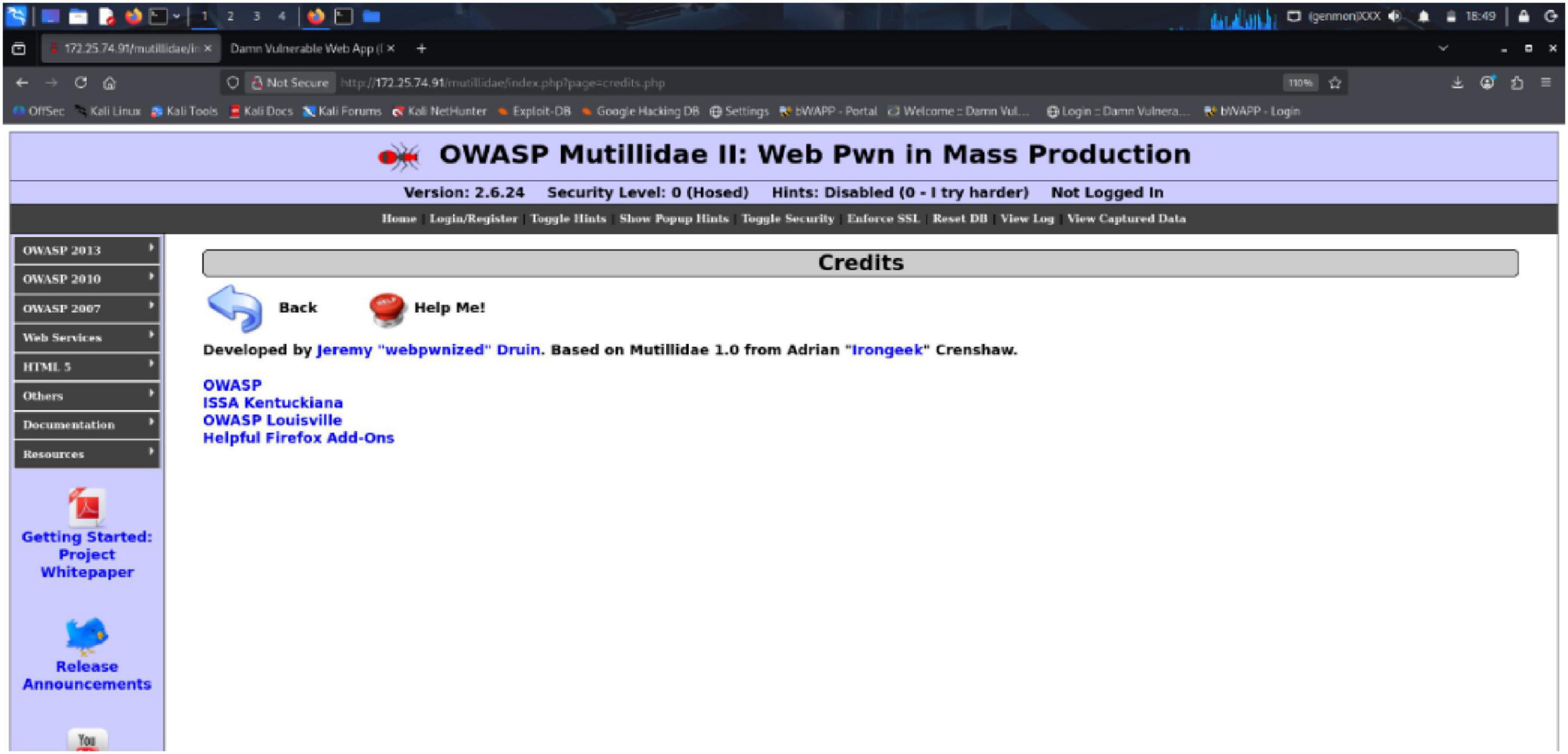
Task: Open the file manager icon in the top panel
Action: coord(78,16)
